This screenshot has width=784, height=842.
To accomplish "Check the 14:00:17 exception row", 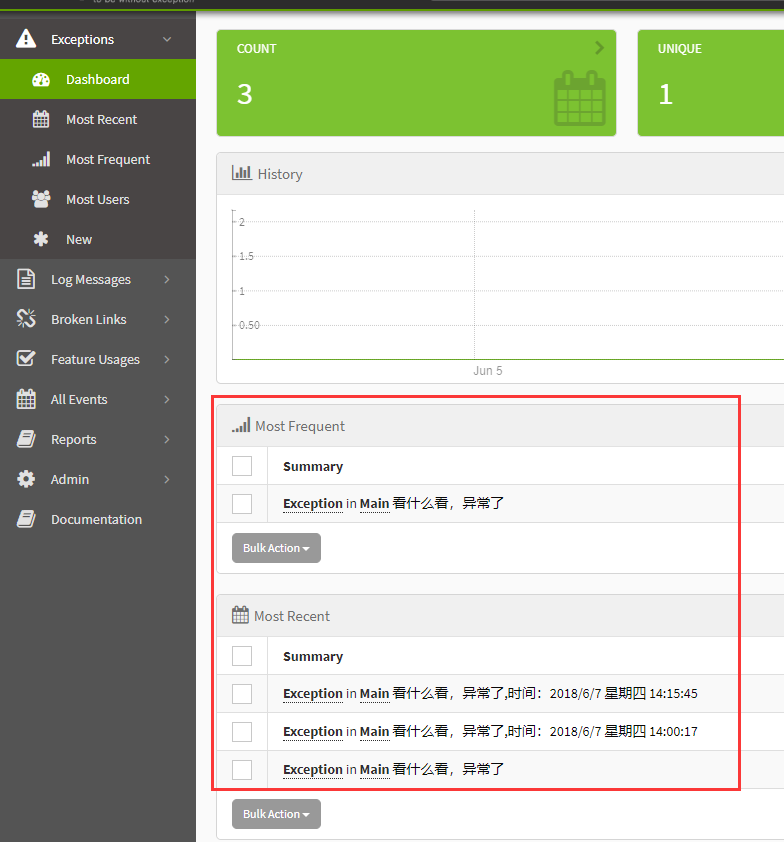I will click(242, 731).
